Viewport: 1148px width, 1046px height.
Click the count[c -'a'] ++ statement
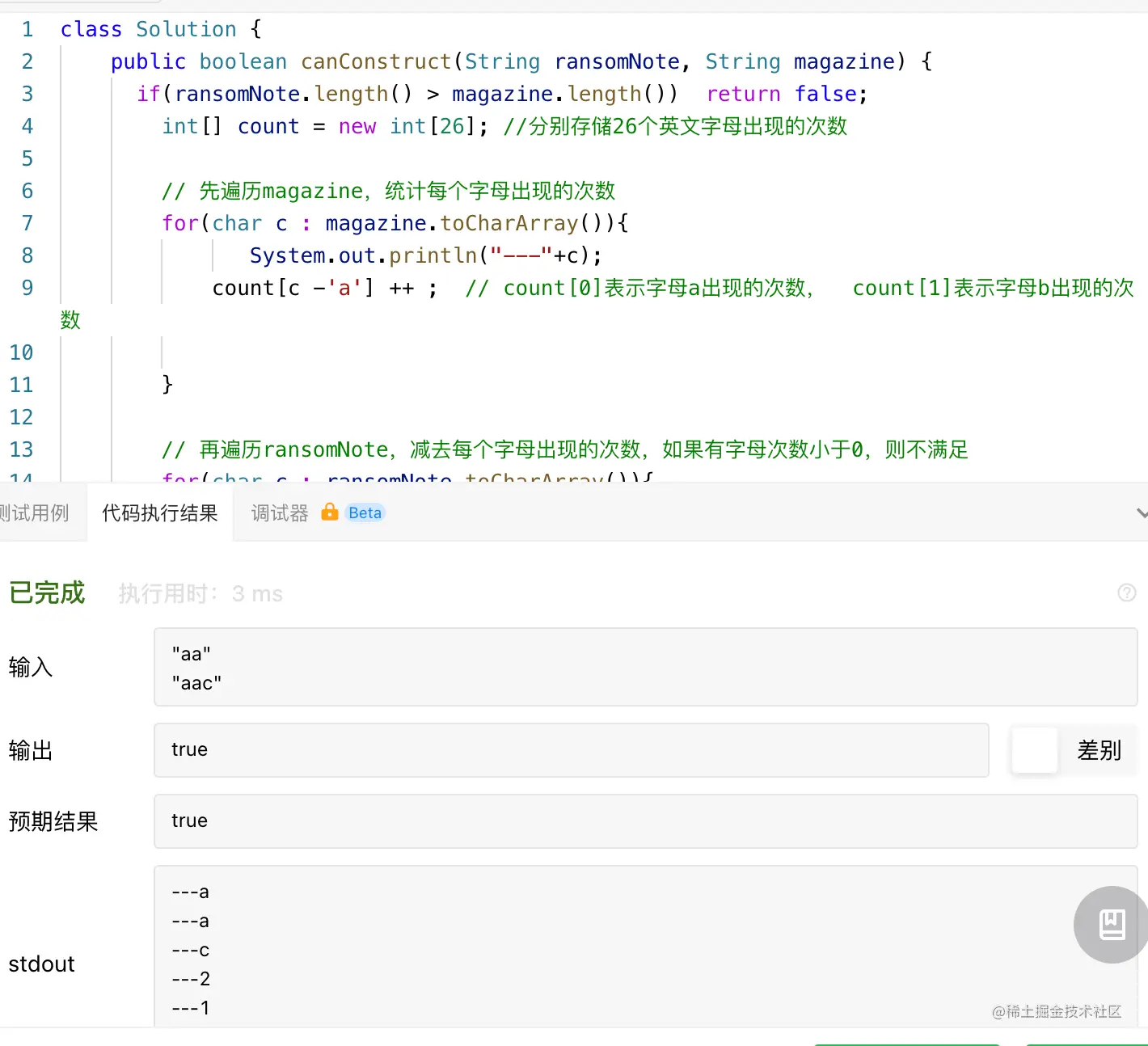click(x=325, y=288)
